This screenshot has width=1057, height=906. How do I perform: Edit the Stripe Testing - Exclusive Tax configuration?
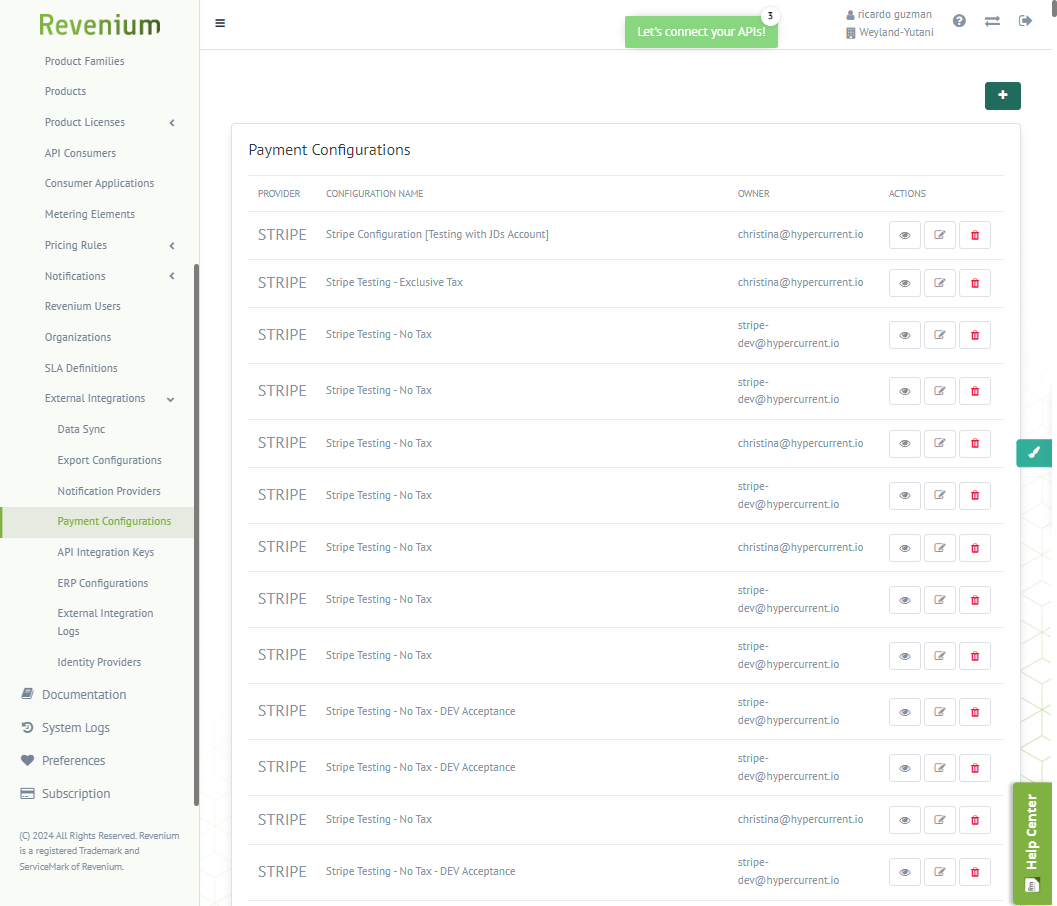pyautogui.click(x=939, y=283)
